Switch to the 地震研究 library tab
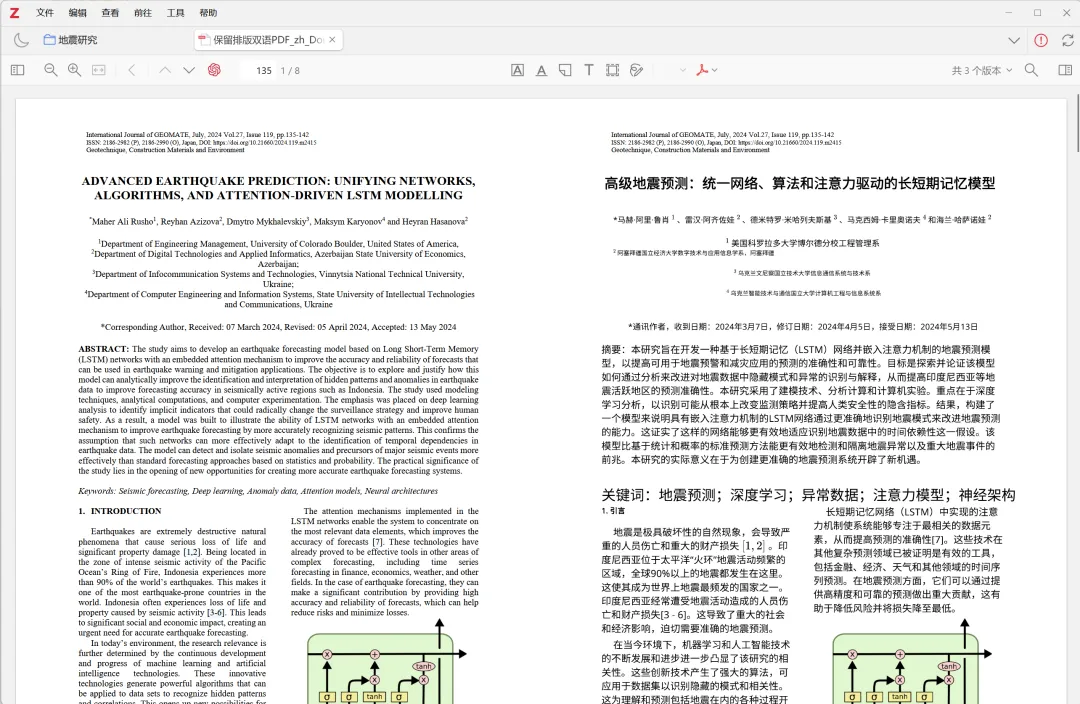This screenshot has width=1080, height=704. click(x=71, y=40)
